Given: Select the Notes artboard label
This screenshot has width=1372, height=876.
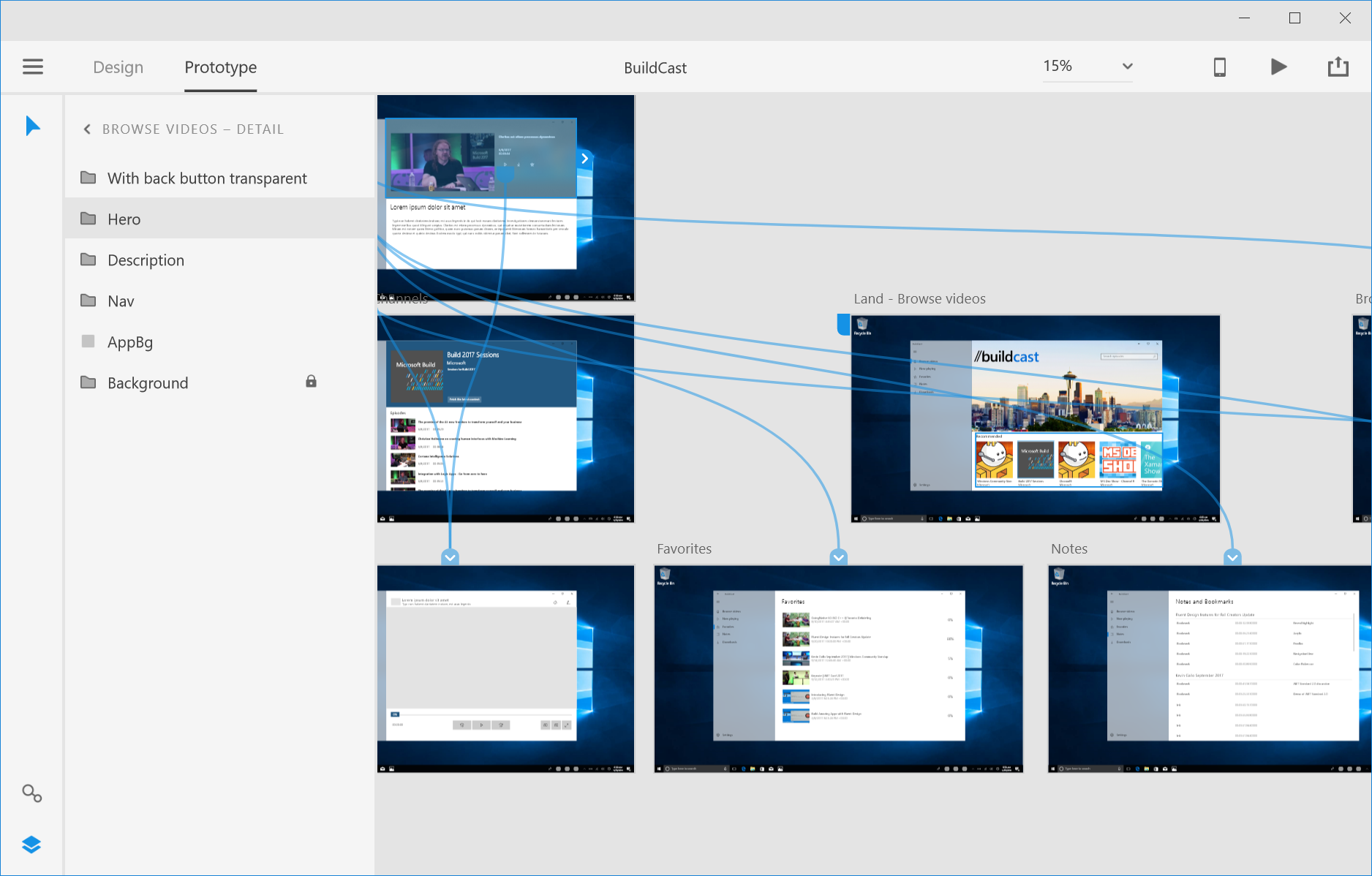Looking at the screenshot, I should click(1069, 549).
